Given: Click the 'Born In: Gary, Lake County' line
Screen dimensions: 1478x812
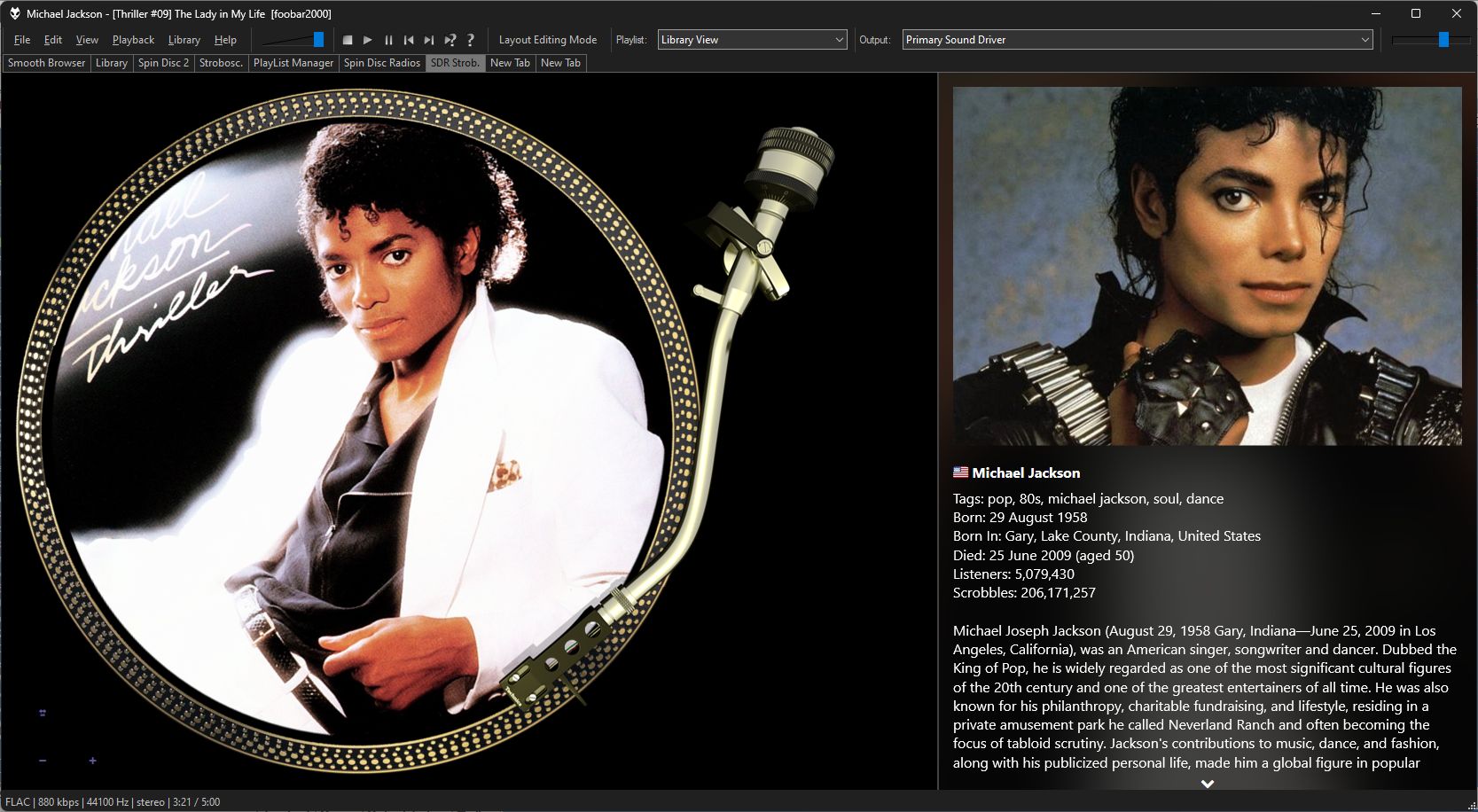Looking at the screenshot, I should [1107, 536].
